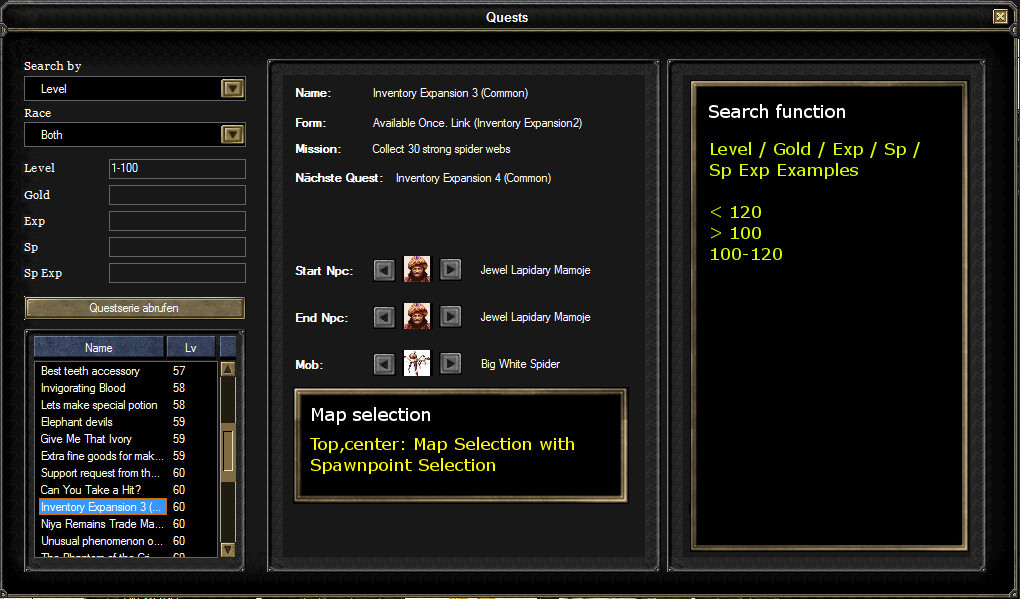Open the Race dropdown set to Both
The height and width of the screenshot is (599, 1020).
tap(232, 134)
